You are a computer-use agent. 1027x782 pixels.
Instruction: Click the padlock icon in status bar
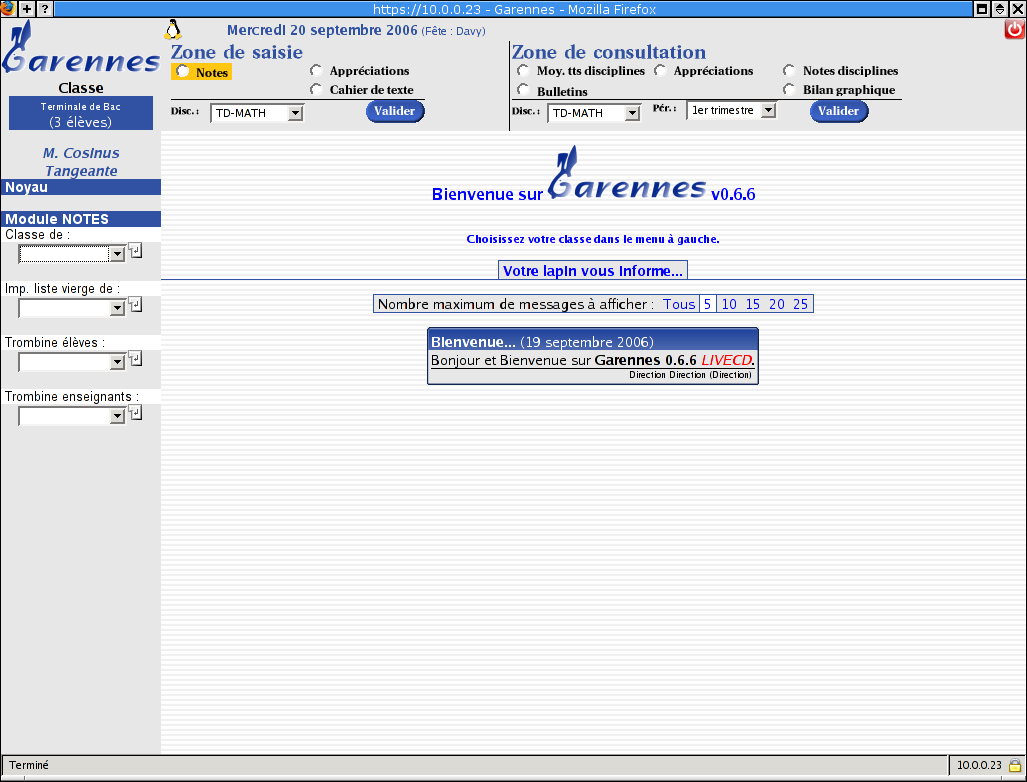1014,765
